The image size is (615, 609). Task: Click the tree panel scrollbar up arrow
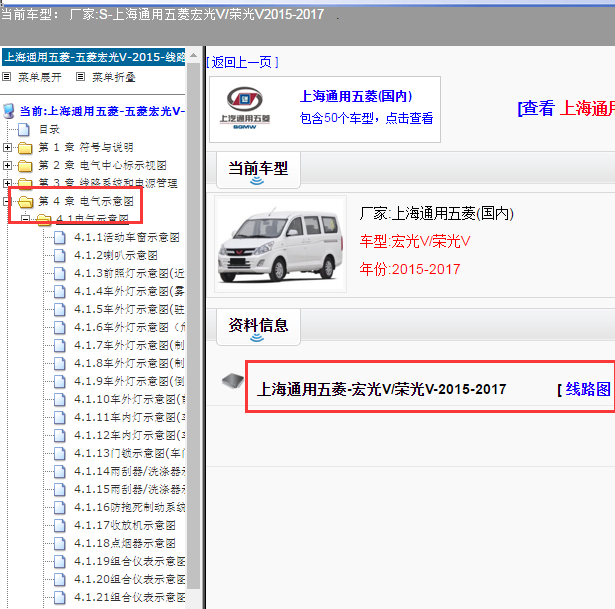193,55
